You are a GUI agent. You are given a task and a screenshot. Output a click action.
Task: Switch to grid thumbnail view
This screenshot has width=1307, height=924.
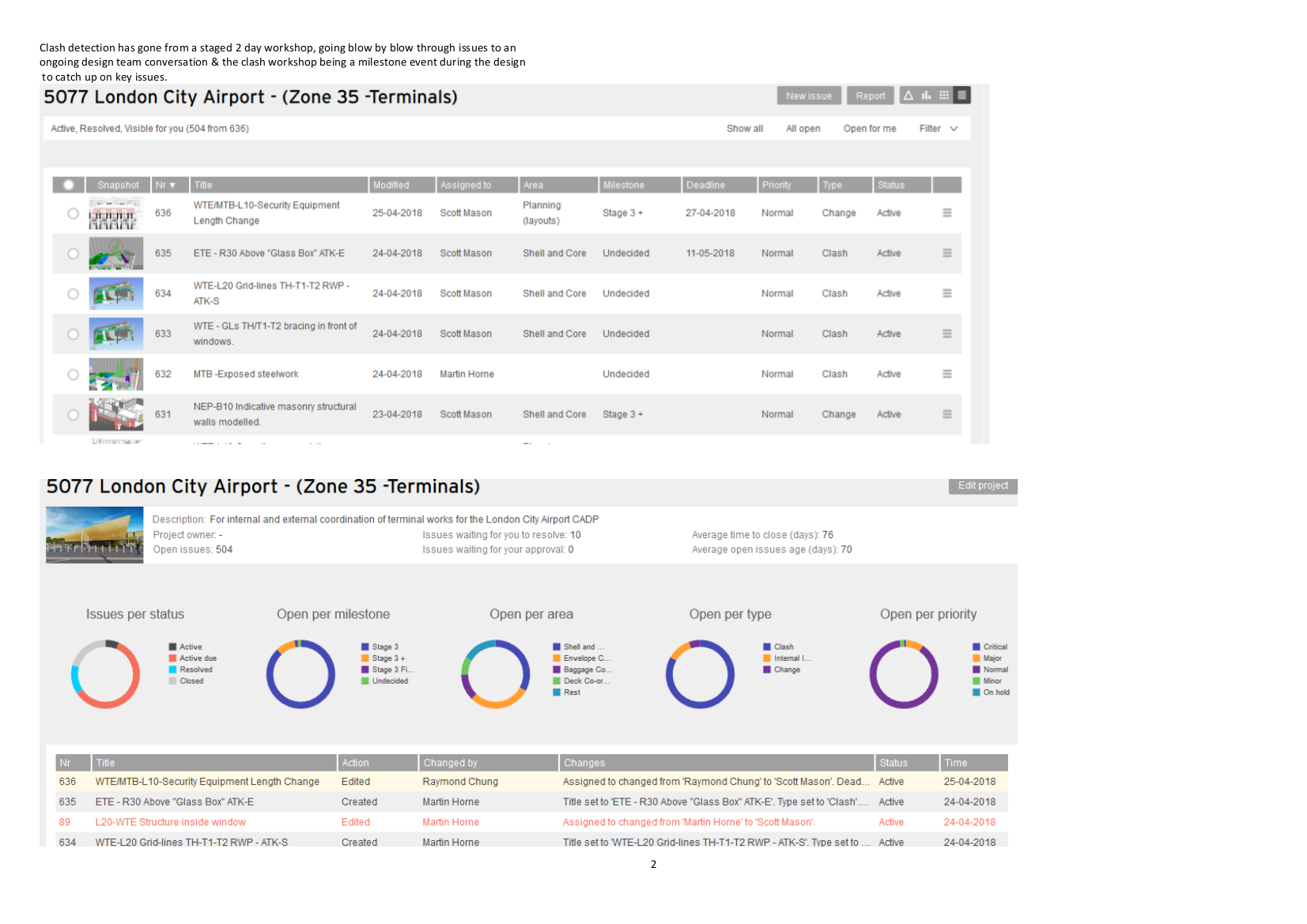tap(944, 96)
